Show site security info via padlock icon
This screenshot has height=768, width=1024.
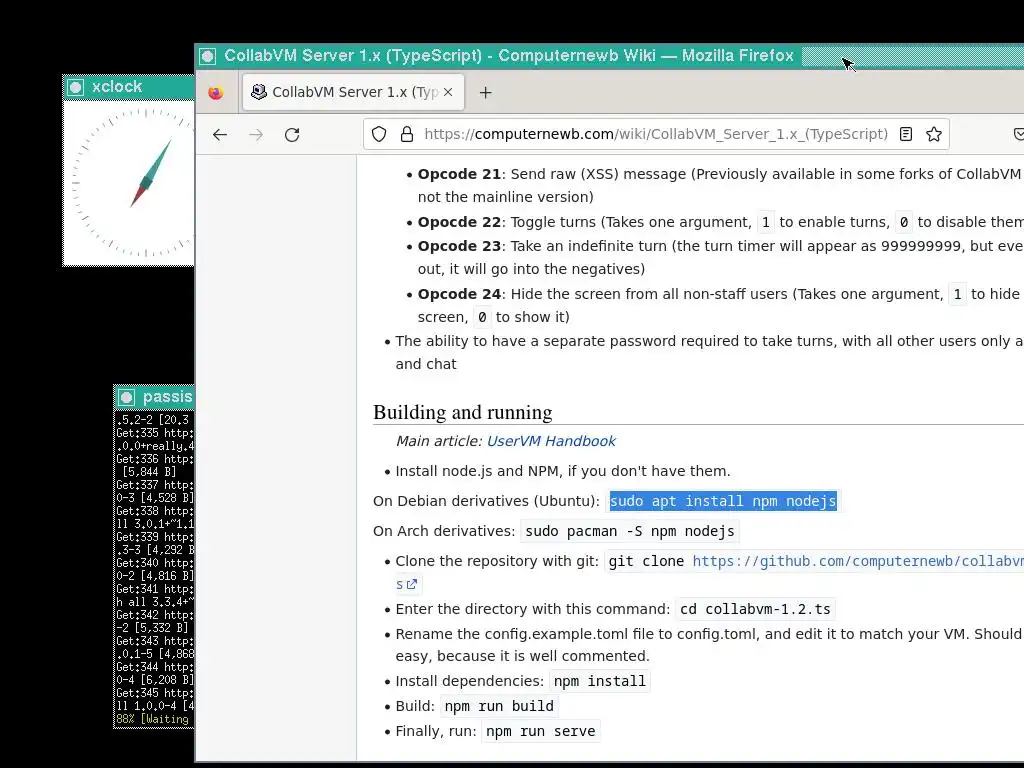(407, 135)
